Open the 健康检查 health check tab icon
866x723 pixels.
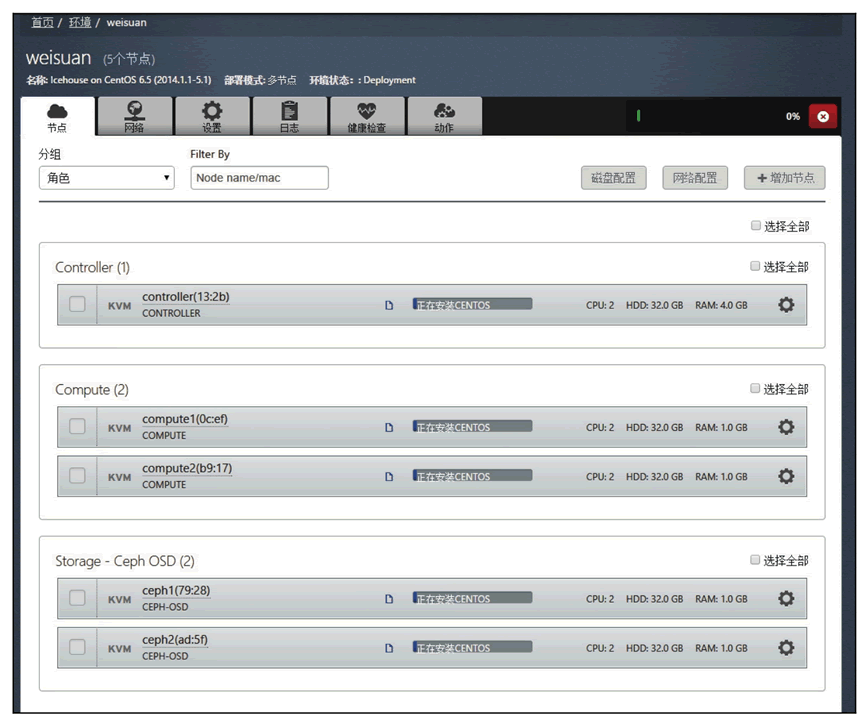tap(367, 115)
